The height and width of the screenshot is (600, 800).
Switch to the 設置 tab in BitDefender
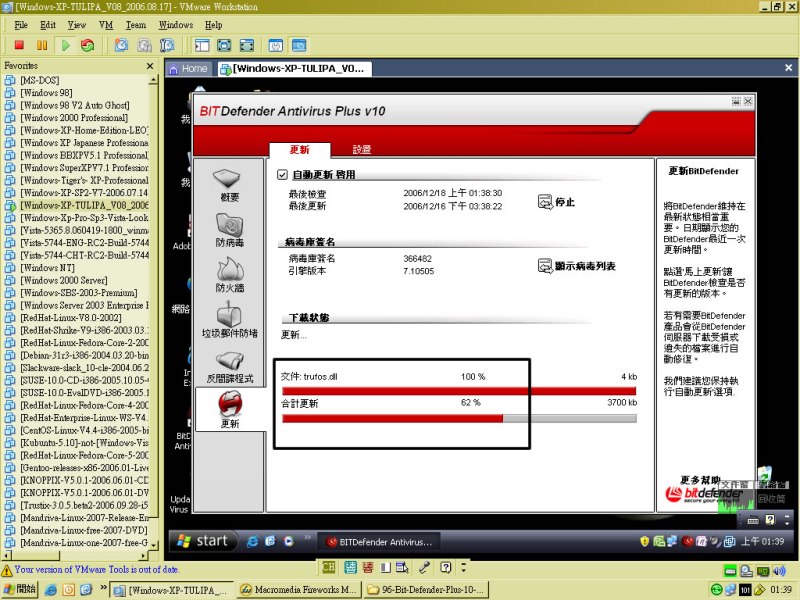(362, 149)
